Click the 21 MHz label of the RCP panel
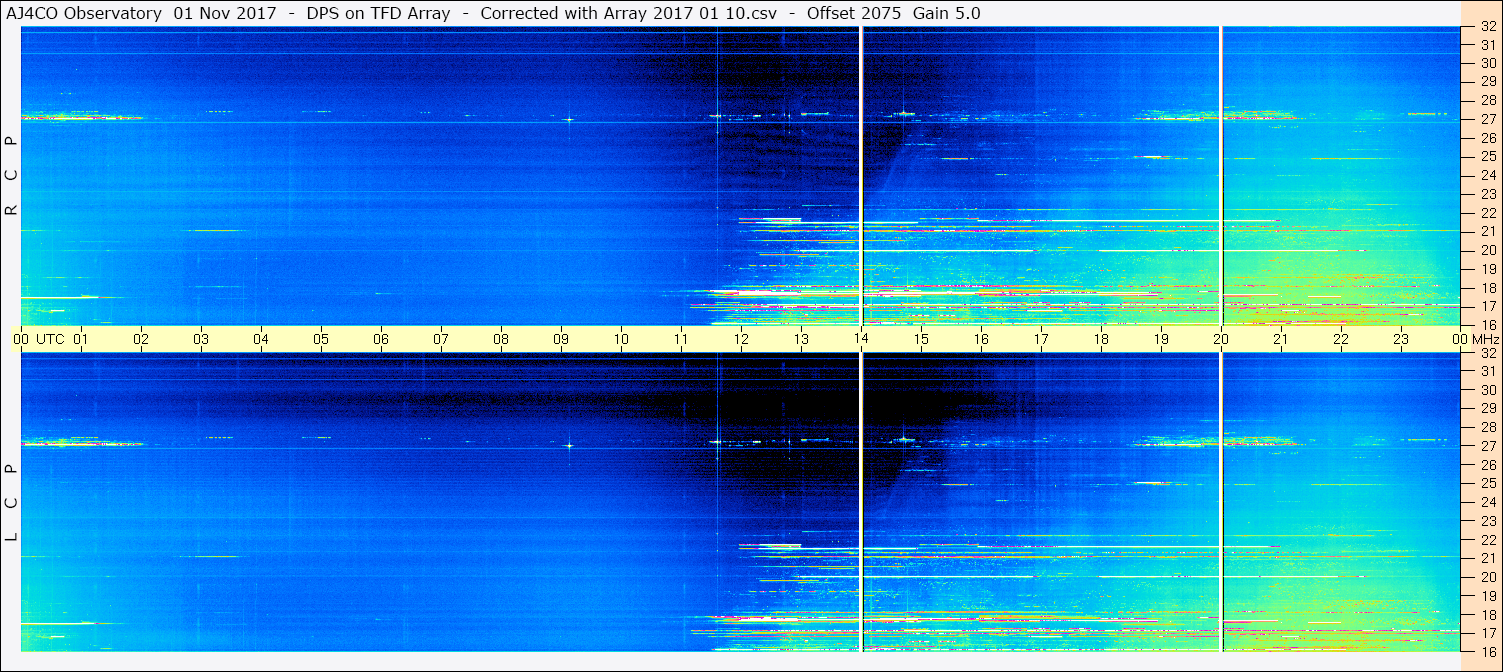Viewport: 1503px width, 672px height. [1488, 231]
